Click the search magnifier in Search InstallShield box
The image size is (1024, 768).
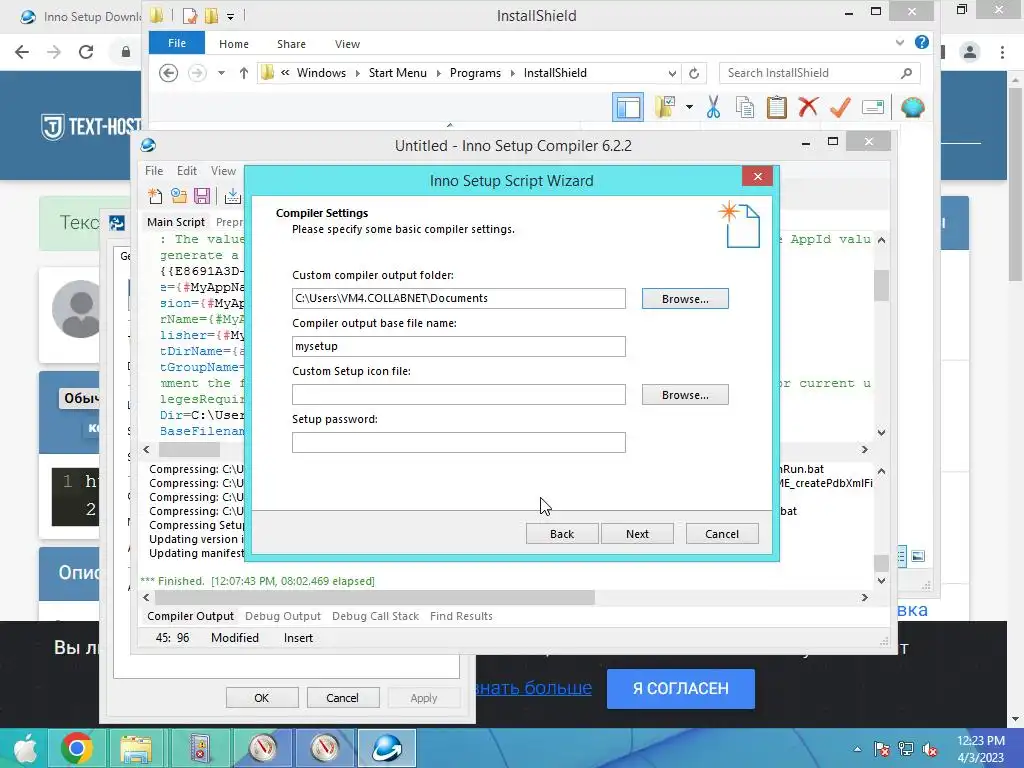(x=906, y=73)
